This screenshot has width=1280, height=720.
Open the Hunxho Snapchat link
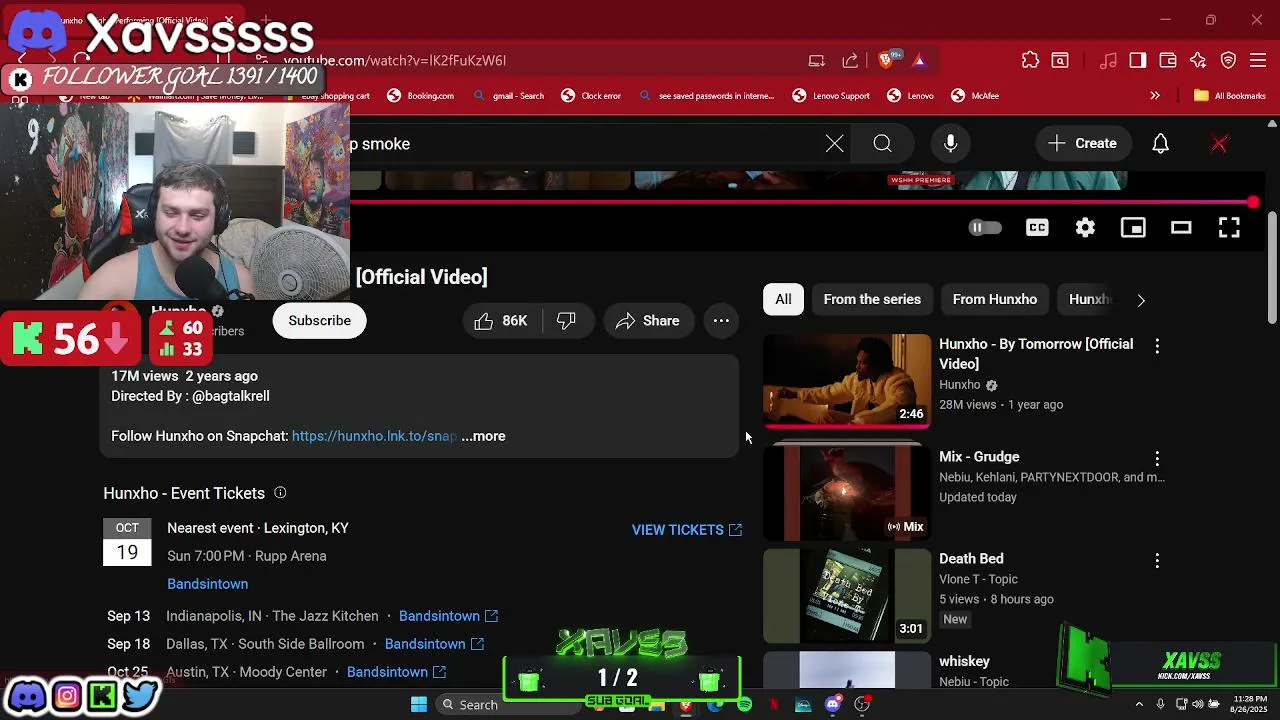click(374, 436)
